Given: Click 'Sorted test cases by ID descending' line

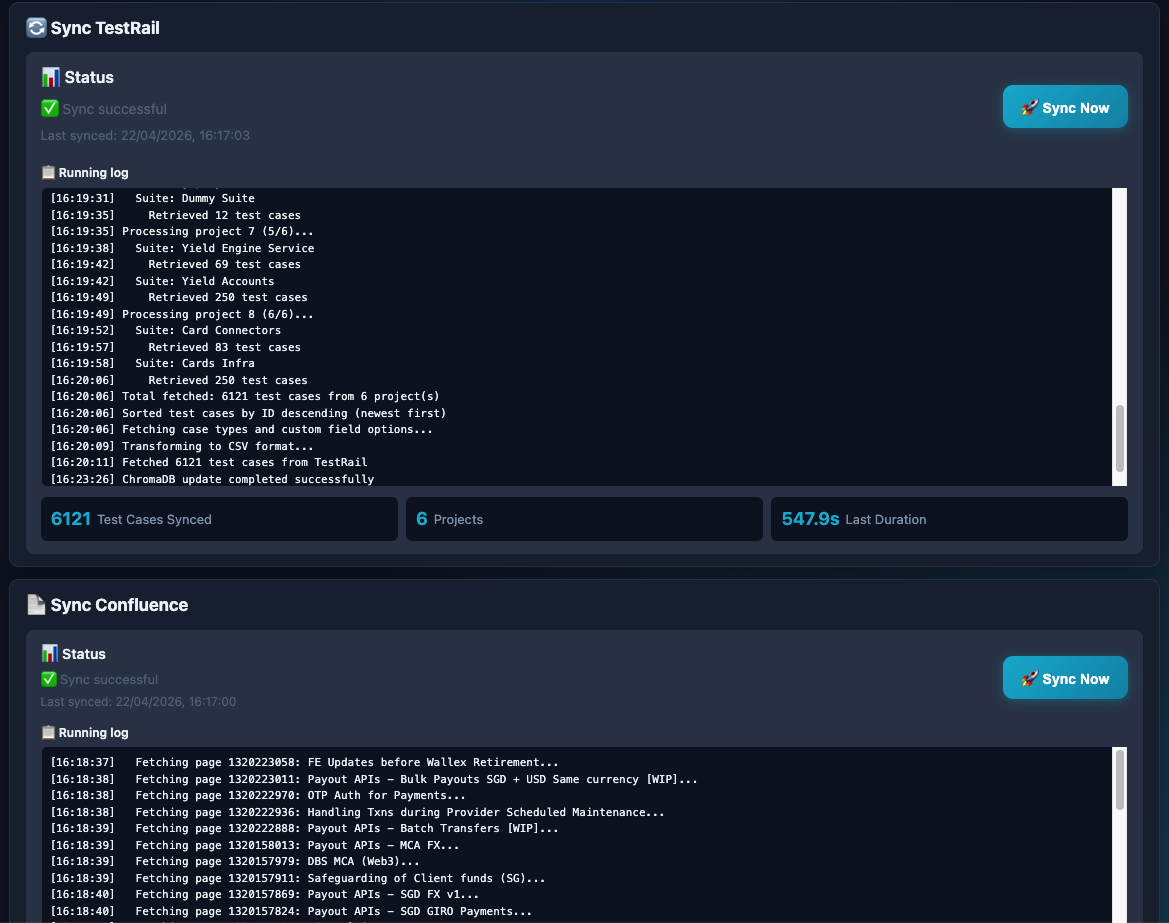Looking at the screenshot, I should click(x=248, y=413).
